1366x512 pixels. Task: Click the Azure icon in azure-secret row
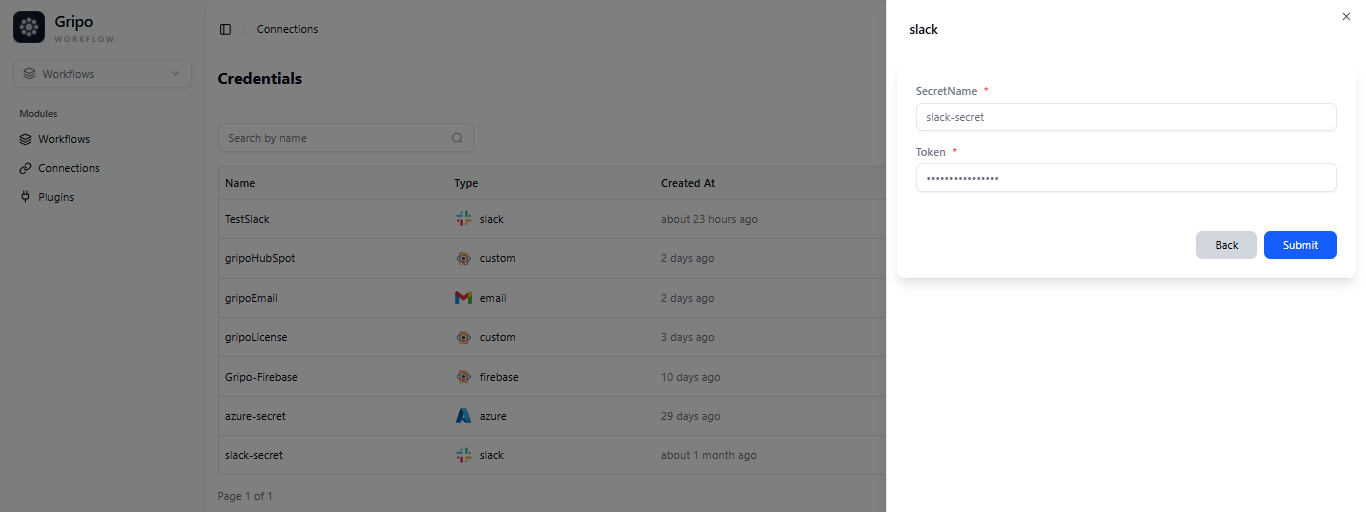[x=463, y=416]
